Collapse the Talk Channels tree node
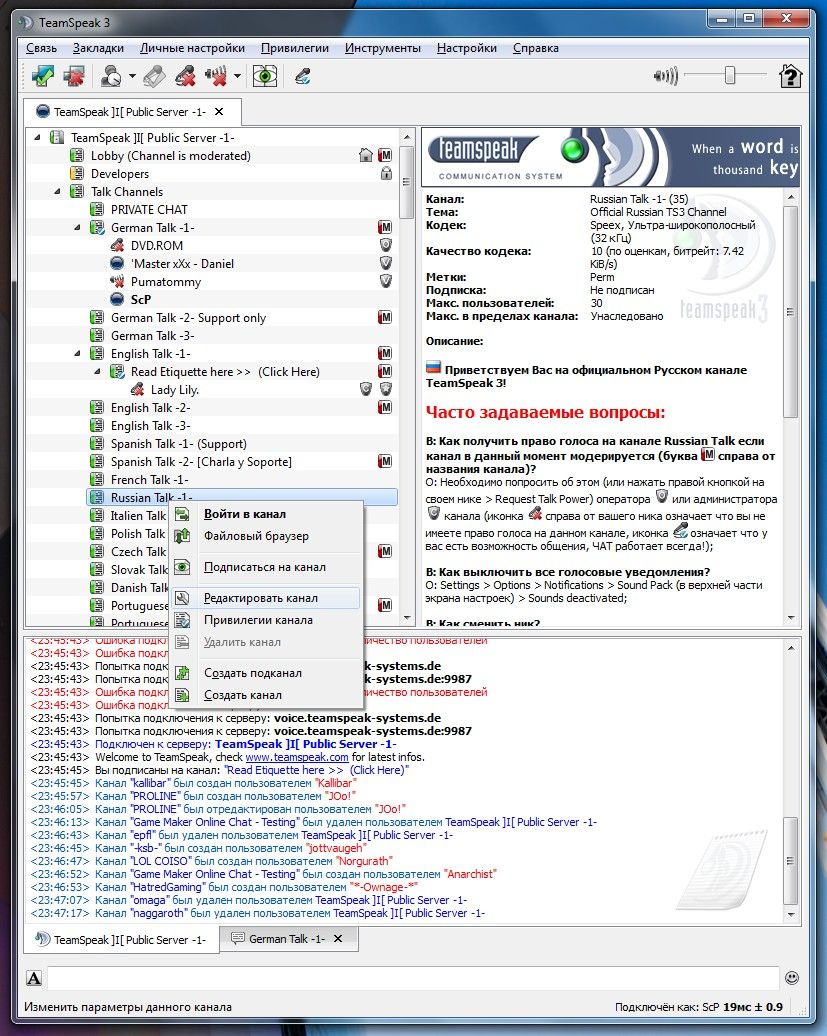 pos(57,192)
